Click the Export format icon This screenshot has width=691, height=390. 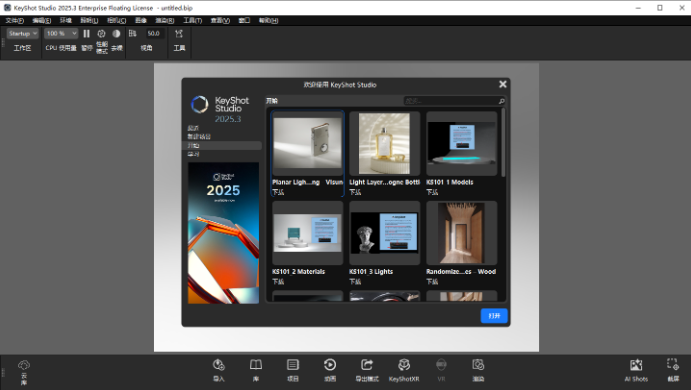pyautogui.click(x=367, y=365)
